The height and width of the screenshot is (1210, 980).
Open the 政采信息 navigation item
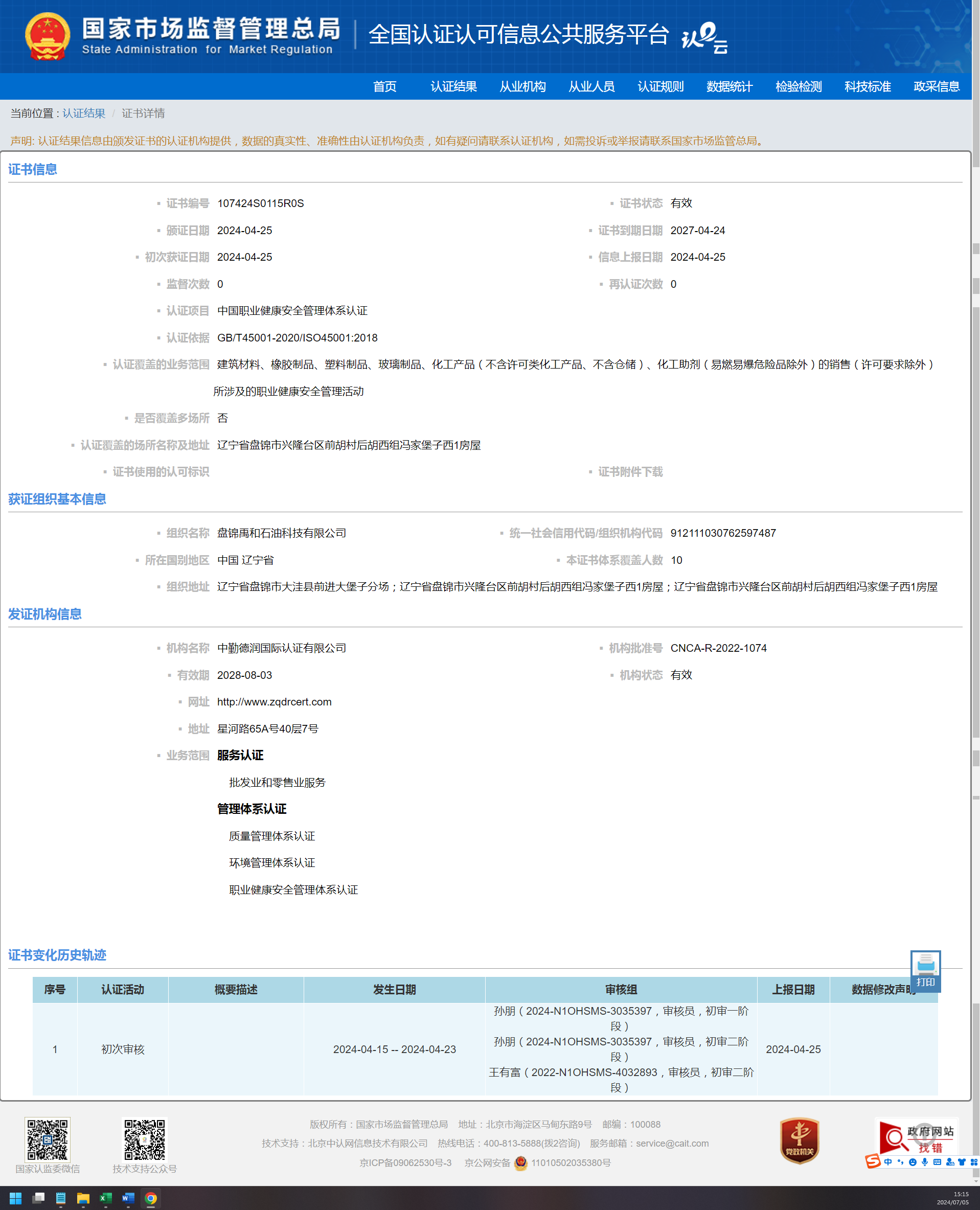pyautogui.click(x=937, y=86)
